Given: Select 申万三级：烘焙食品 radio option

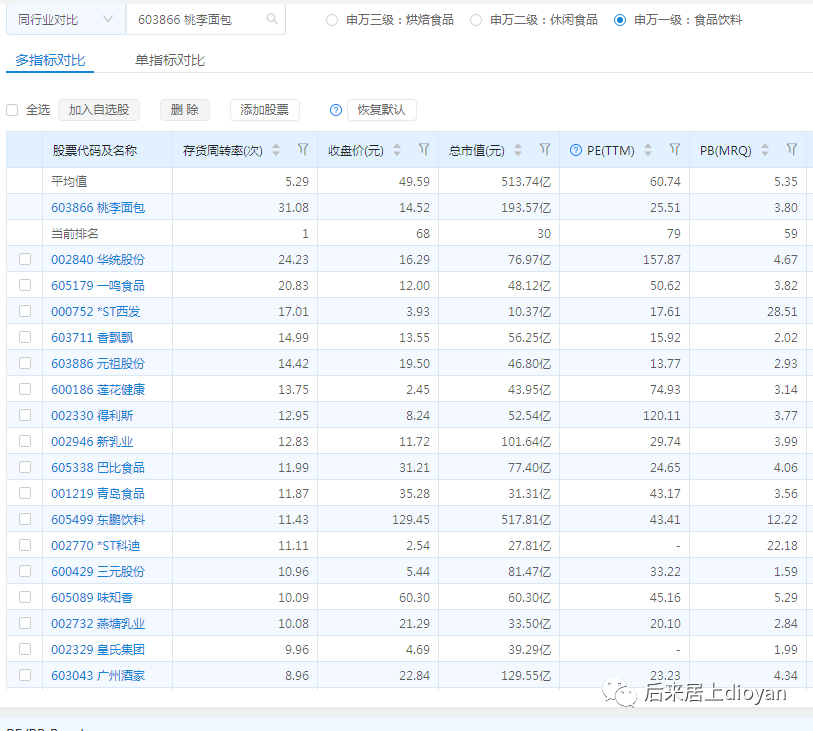Looking at the screenshot, I should click(332, 20).
